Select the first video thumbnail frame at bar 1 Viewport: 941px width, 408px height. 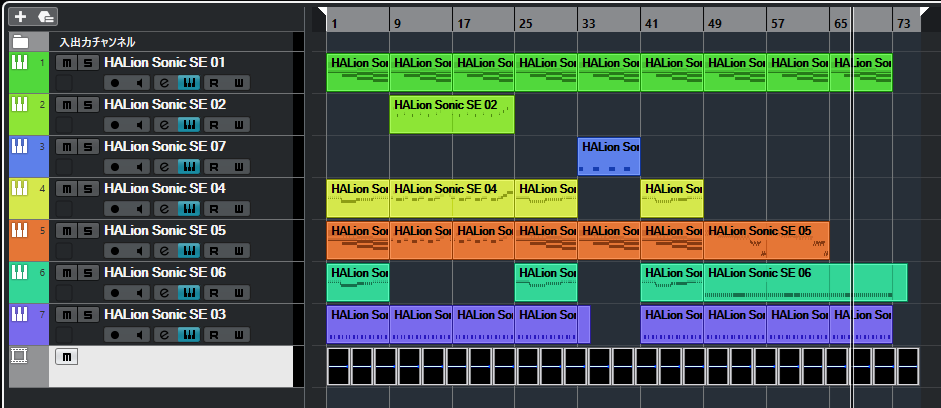coord(338,366)
